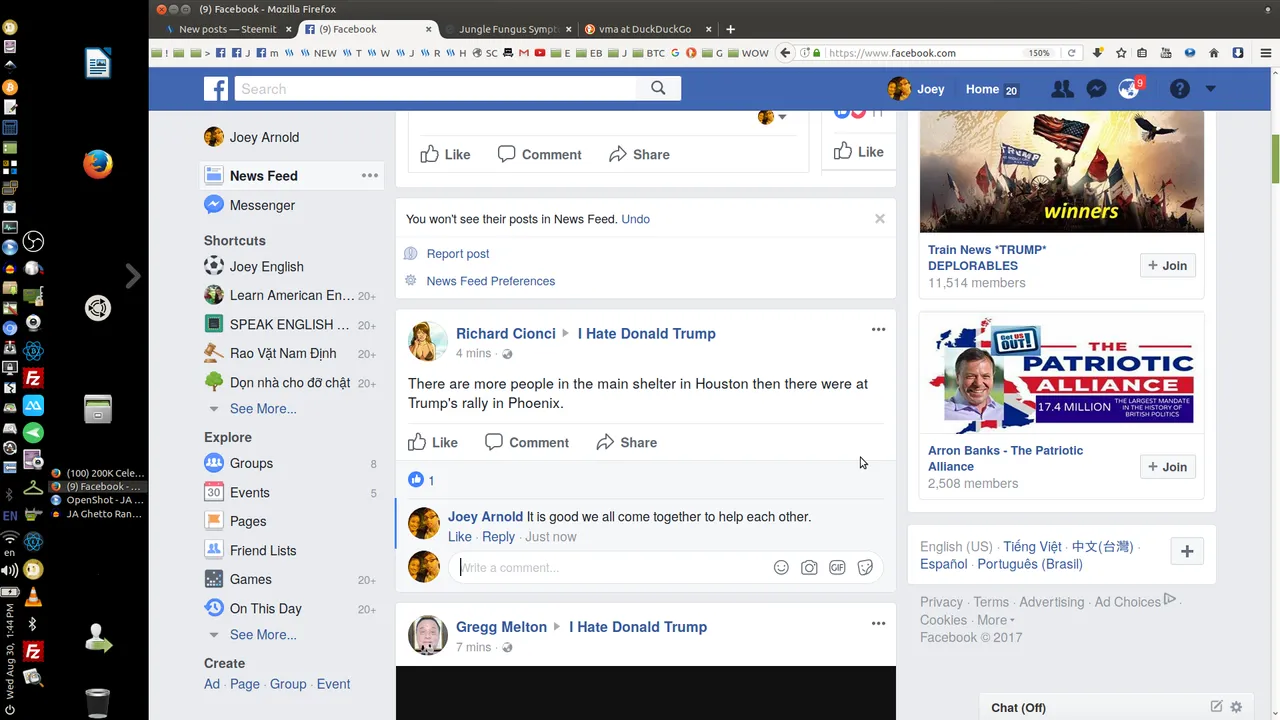The image size is (1280, 720).
Task: Click the Facebook logo icon
Action: [x=216, y=89]
